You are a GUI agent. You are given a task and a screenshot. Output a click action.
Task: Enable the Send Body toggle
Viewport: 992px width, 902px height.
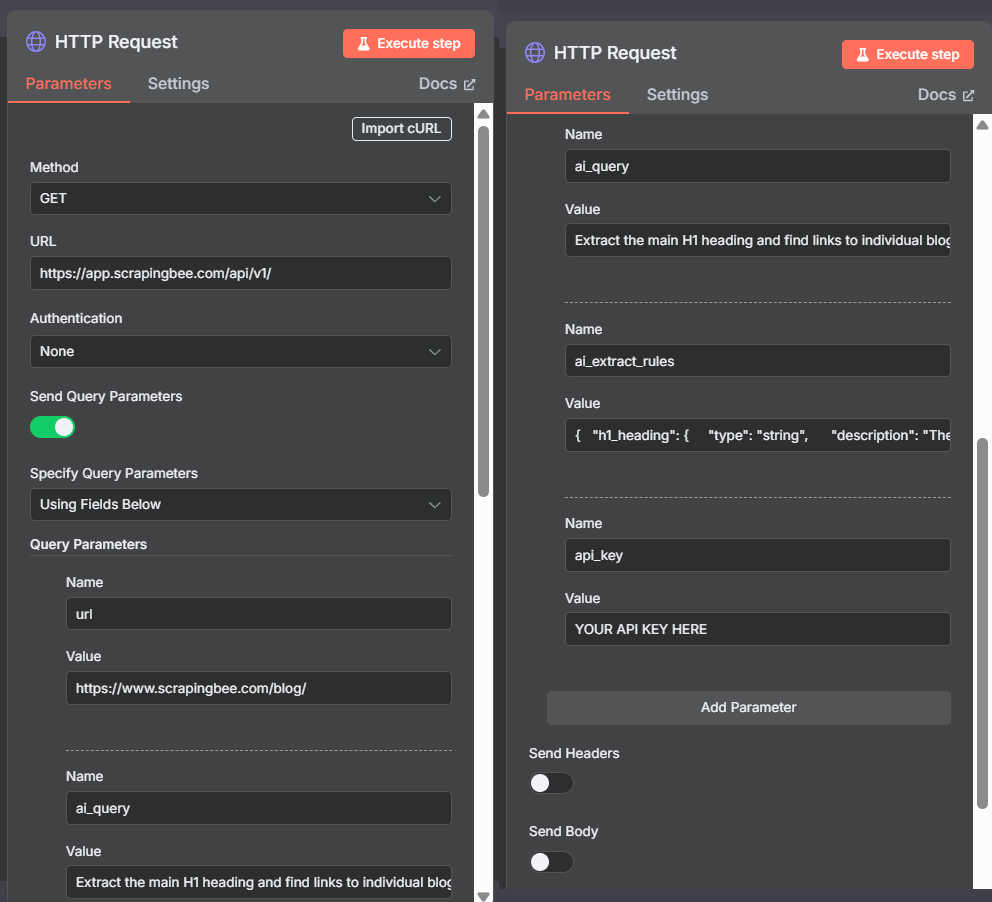click(551, 862)
